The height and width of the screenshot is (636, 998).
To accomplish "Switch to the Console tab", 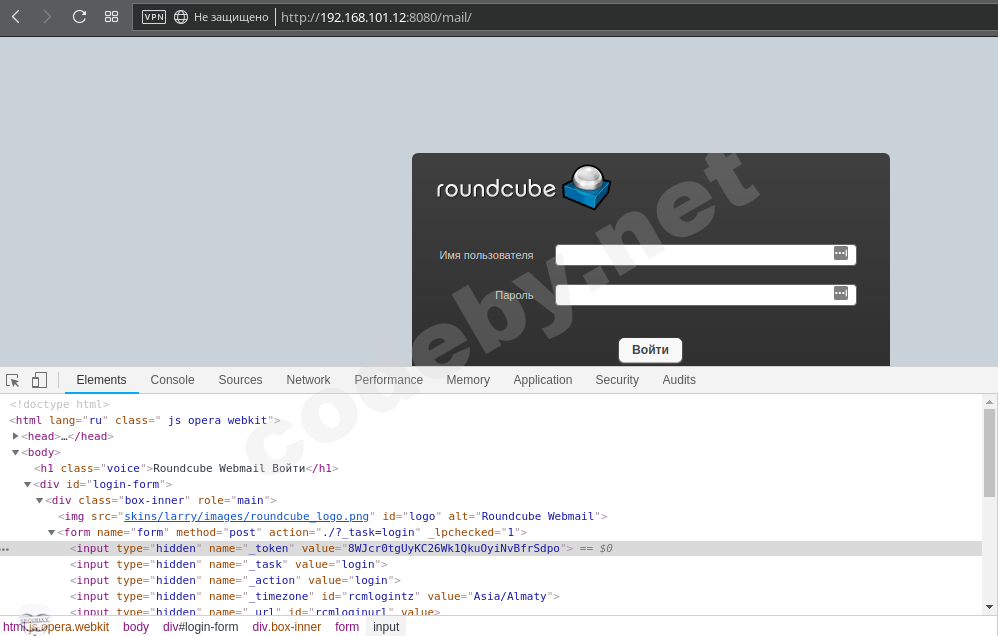I will tap(172, 380).
